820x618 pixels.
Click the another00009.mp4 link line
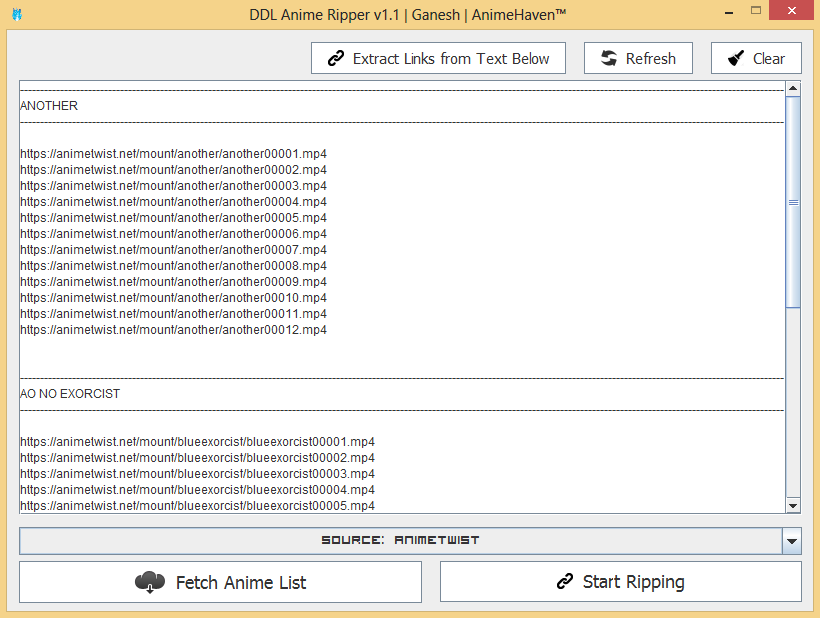[174, 282]
